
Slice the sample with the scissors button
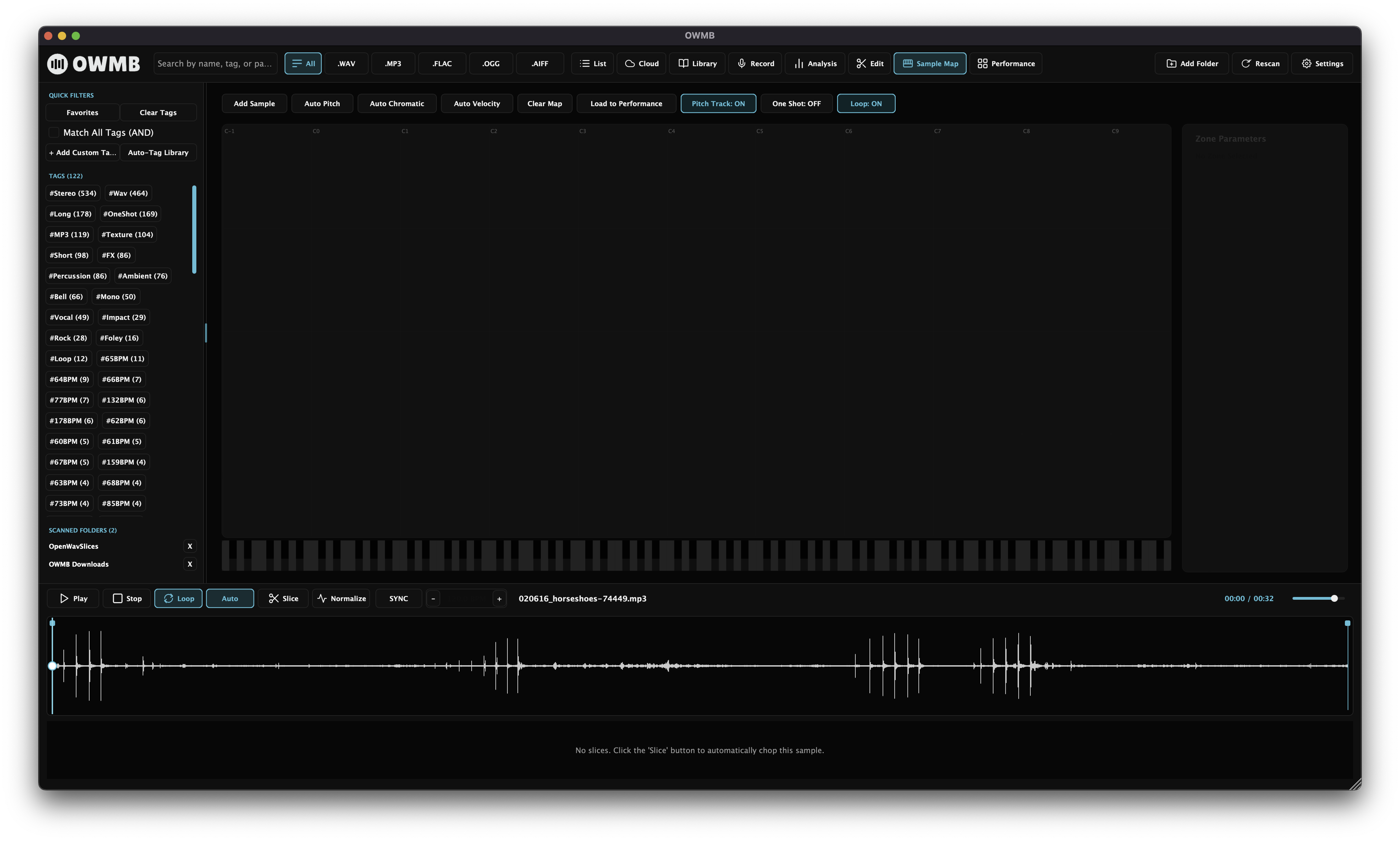283,598
